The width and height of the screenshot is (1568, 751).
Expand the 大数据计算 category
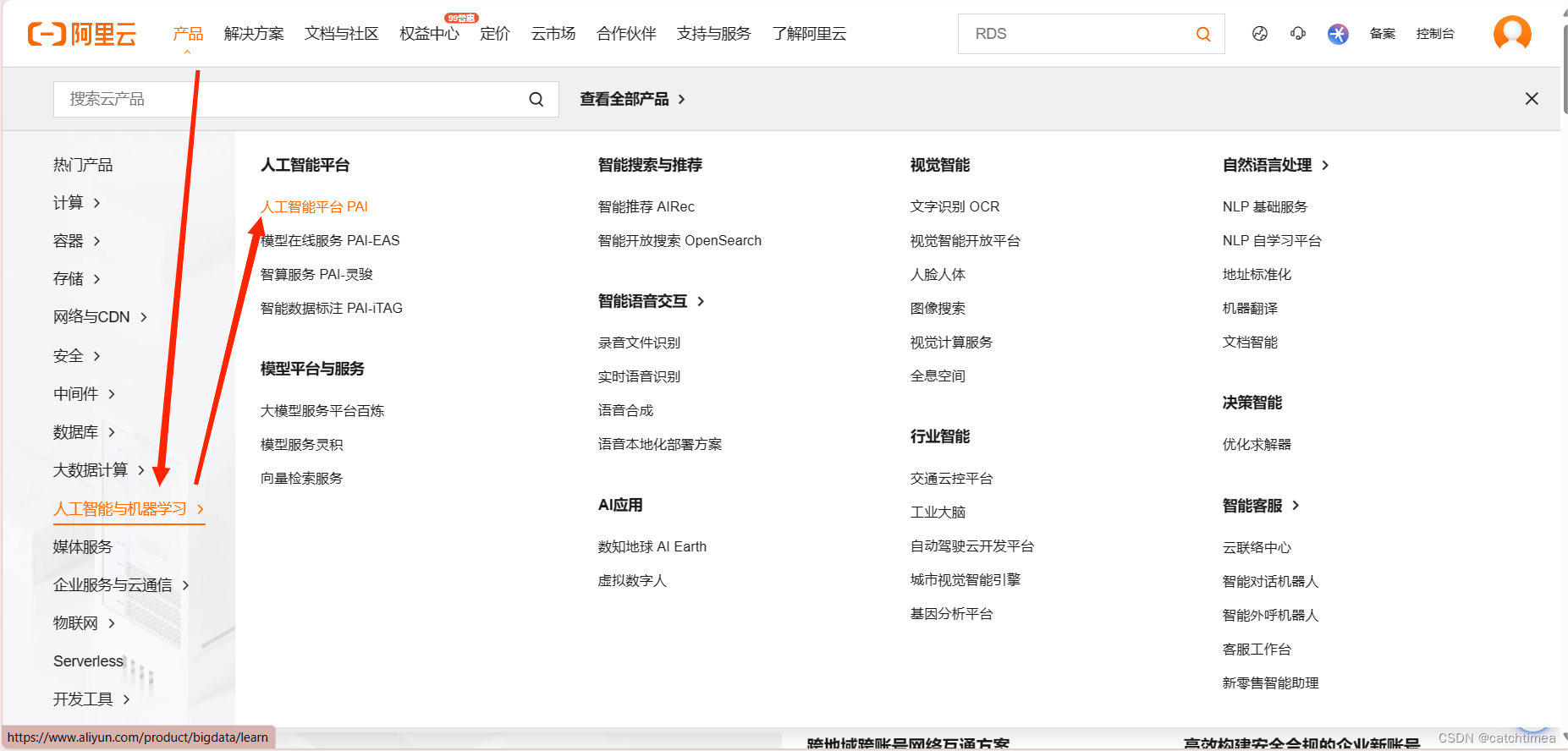pos(99,470)
